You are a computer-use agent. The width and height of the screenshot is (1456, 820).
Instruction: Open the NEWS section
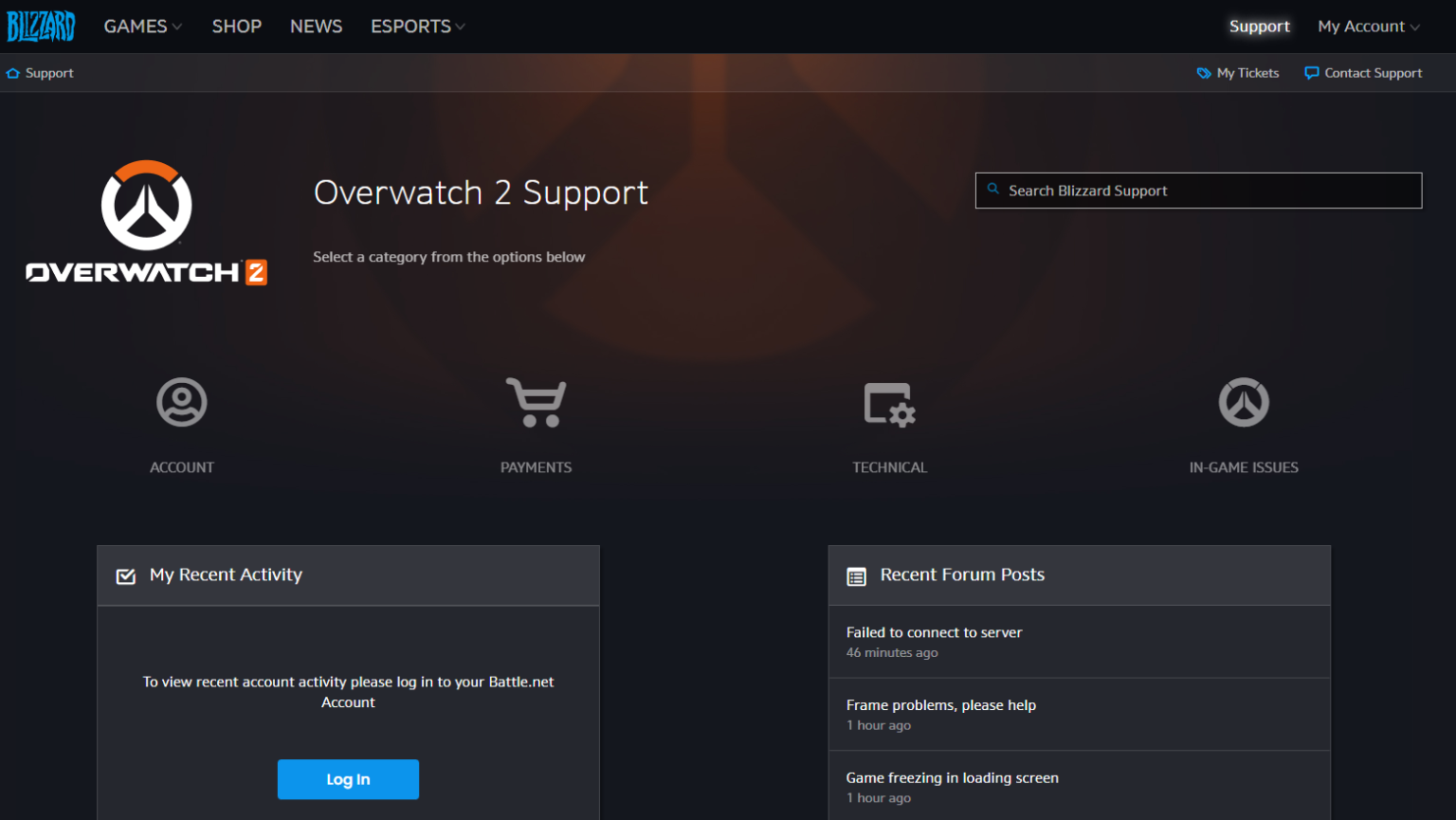[x=316, y=26]
